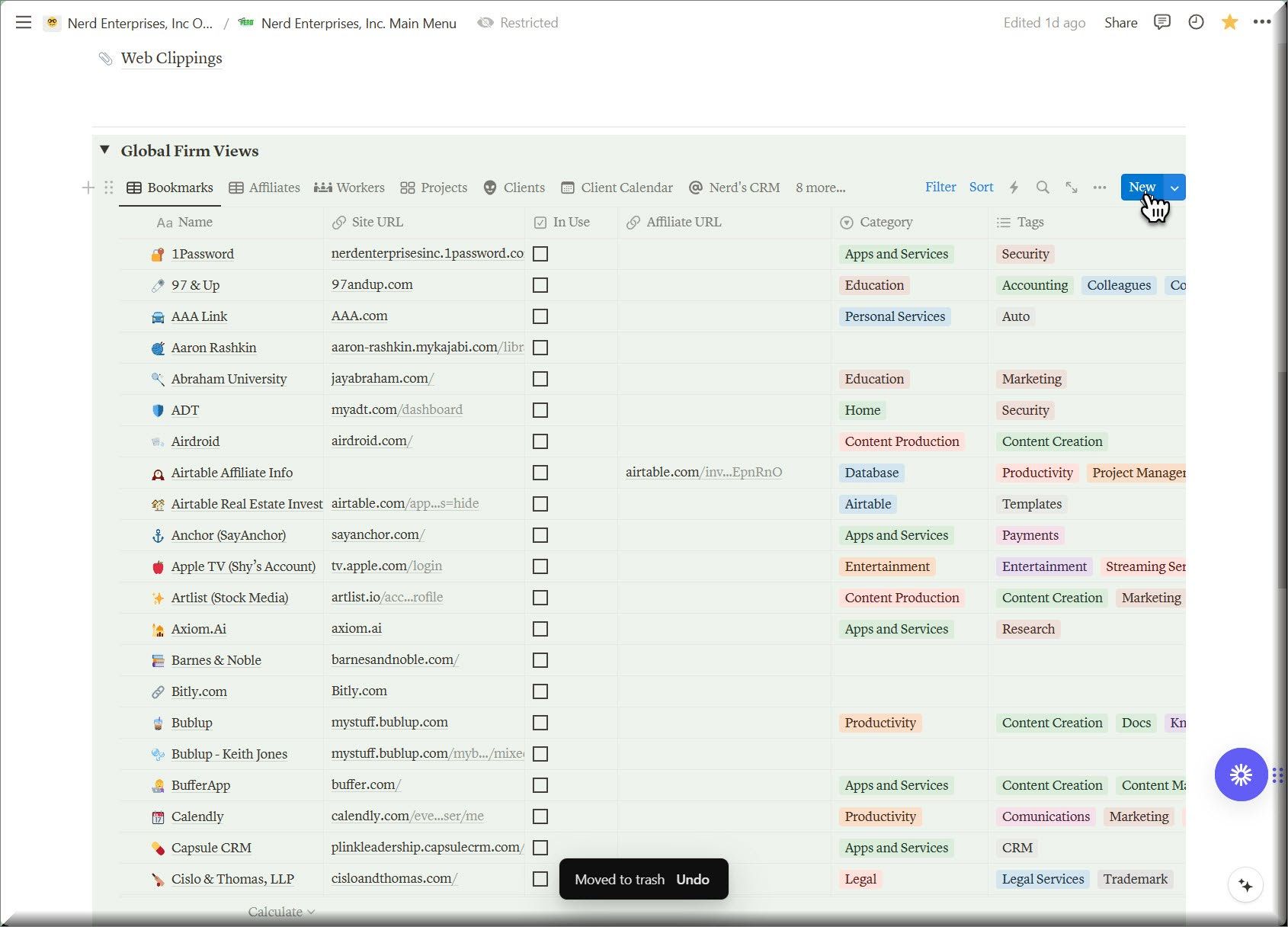Viewport: 1288px width, 927px height.
Task: Open the Affiliate URL column header menu
Action: point(725,223)
